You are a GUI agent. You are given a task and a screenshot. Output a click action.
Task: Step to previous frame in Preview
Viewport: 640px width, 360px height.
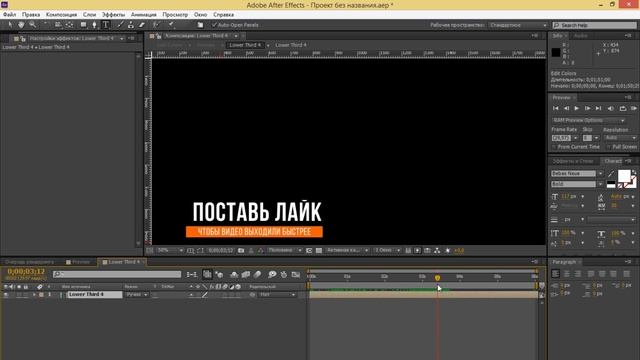(x=566, y=108)
